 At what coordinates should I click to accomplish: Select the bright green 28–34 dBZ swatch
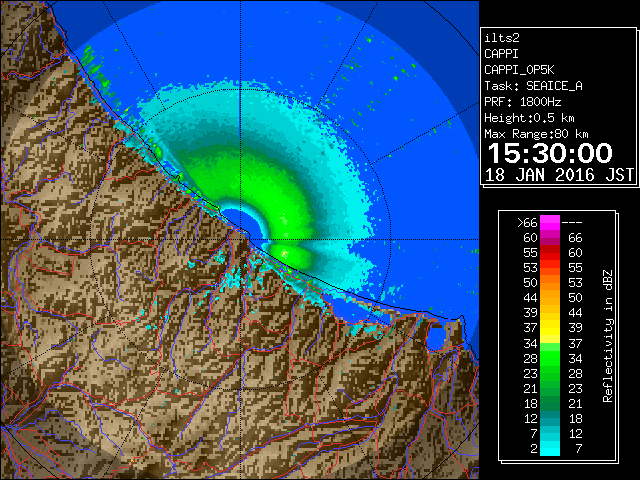point(550,358)
